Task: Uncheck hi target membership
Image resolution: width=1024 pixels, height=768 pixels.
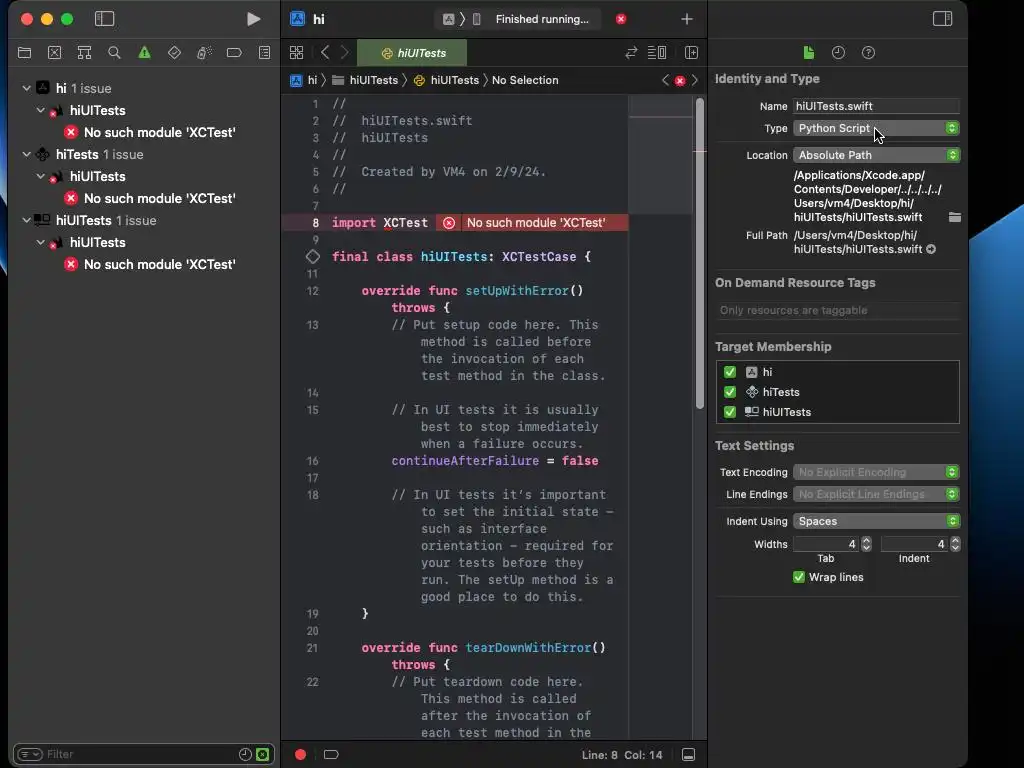Action: 730,372
